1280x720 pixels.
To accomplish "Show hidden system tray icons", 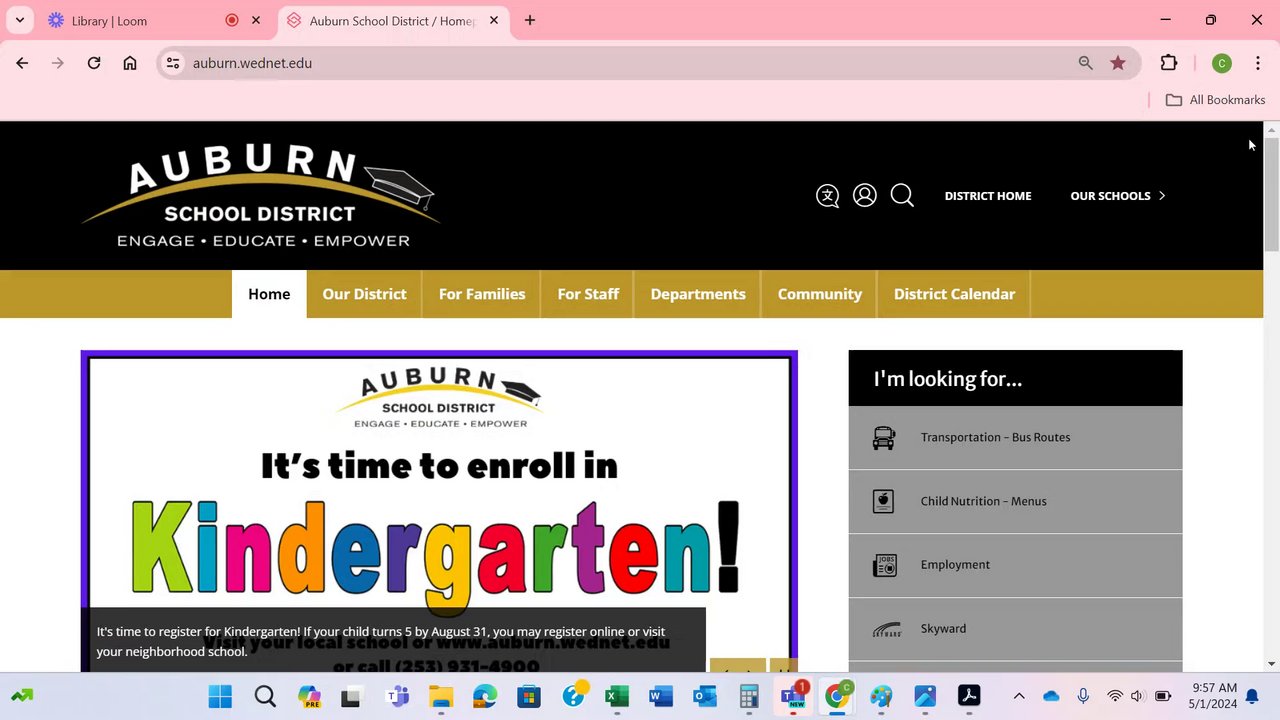I will point(1019,696).
